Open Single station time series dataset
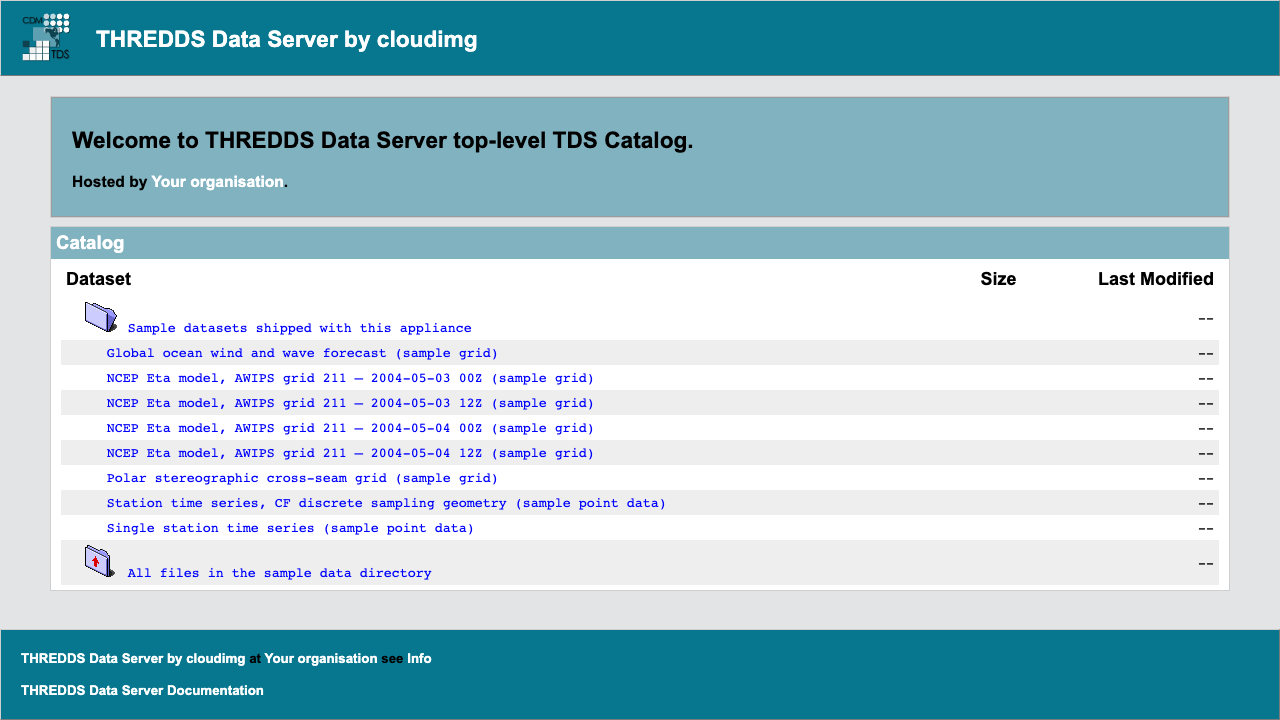Viewport: 1280px width, 720px height. pos(290,528)
